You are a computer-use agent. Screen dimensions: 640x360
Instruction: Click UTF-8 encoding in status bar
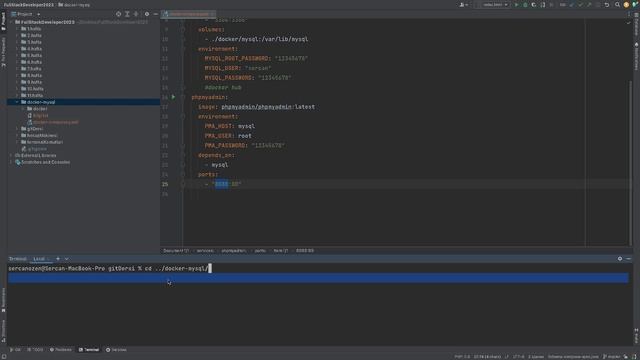(518, 357)
